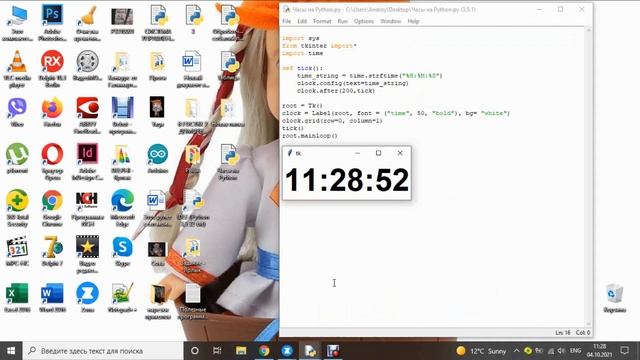
Task: Click the volume speaker tray icon
Action: click(x=562, y=351)
